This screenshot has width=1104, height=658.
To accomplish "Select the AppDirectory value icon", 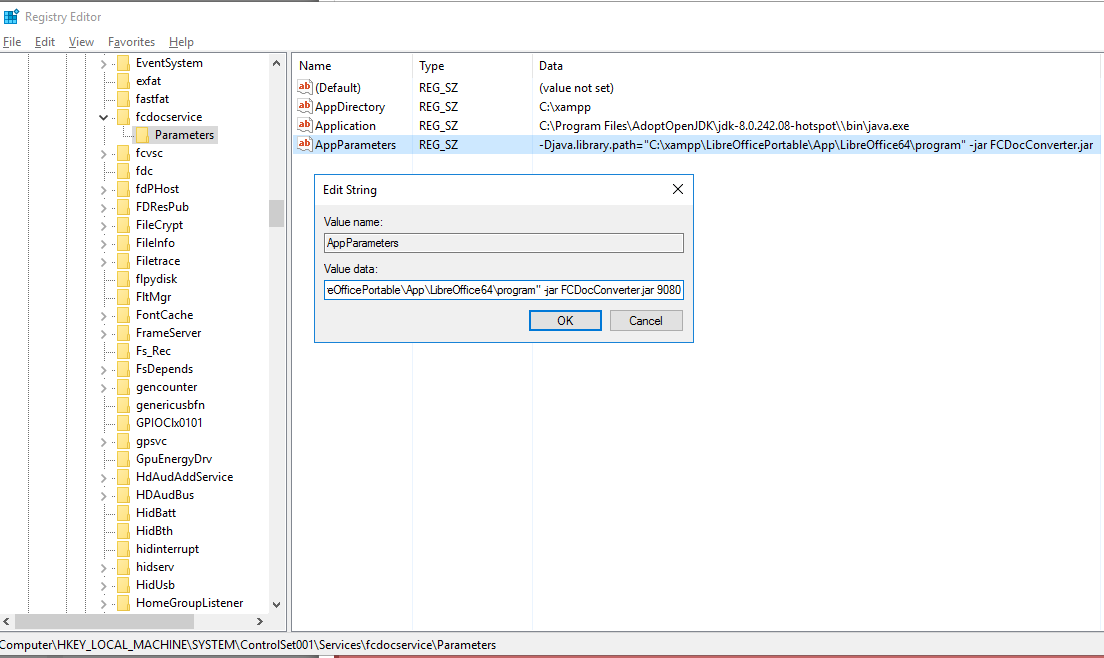I will tap(305, 107).
